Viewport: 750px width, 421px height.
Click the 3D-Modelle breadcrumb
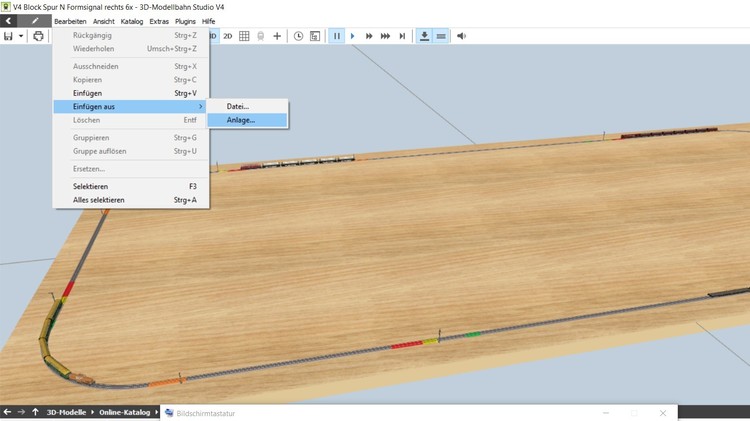[x=66, y=412]
